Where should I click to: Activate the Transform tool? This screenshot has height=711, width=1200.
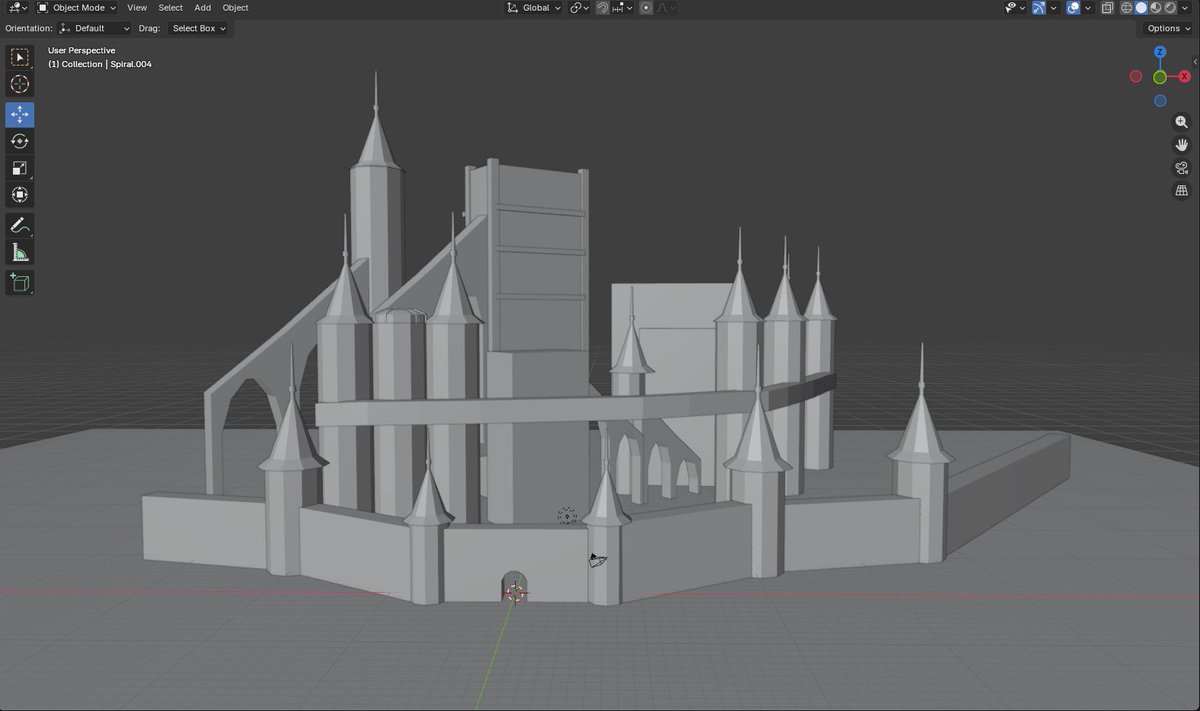(20, 195)
